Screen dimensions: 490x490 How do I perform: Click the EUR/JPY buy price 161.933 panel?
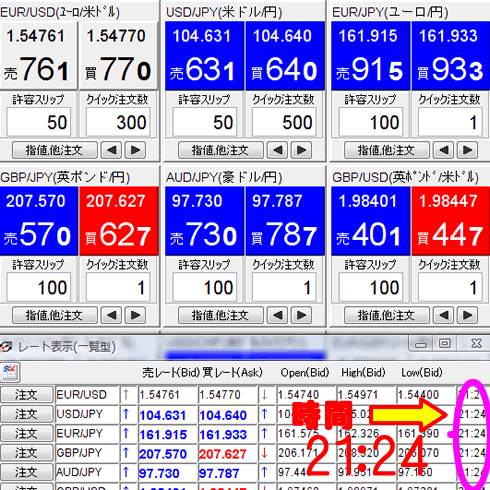[x=451, y=56]
